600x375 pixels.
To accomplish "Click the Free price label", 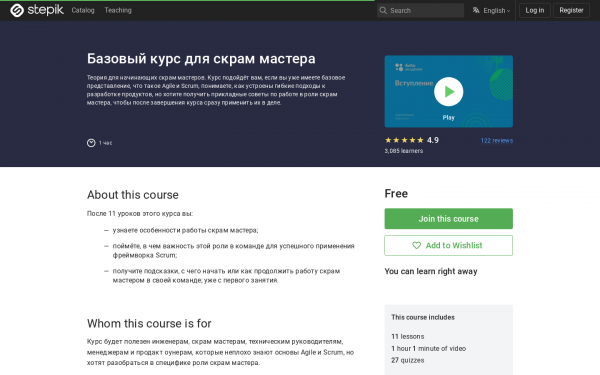I will [396, 194].
